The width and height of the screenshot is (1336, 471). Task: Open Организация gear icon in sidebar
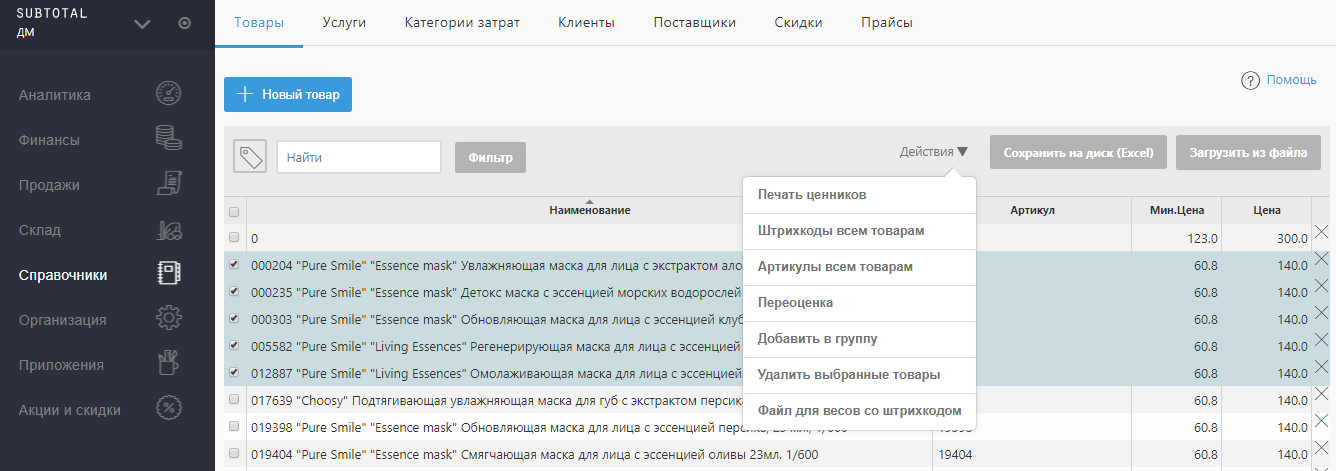[168, 319]
